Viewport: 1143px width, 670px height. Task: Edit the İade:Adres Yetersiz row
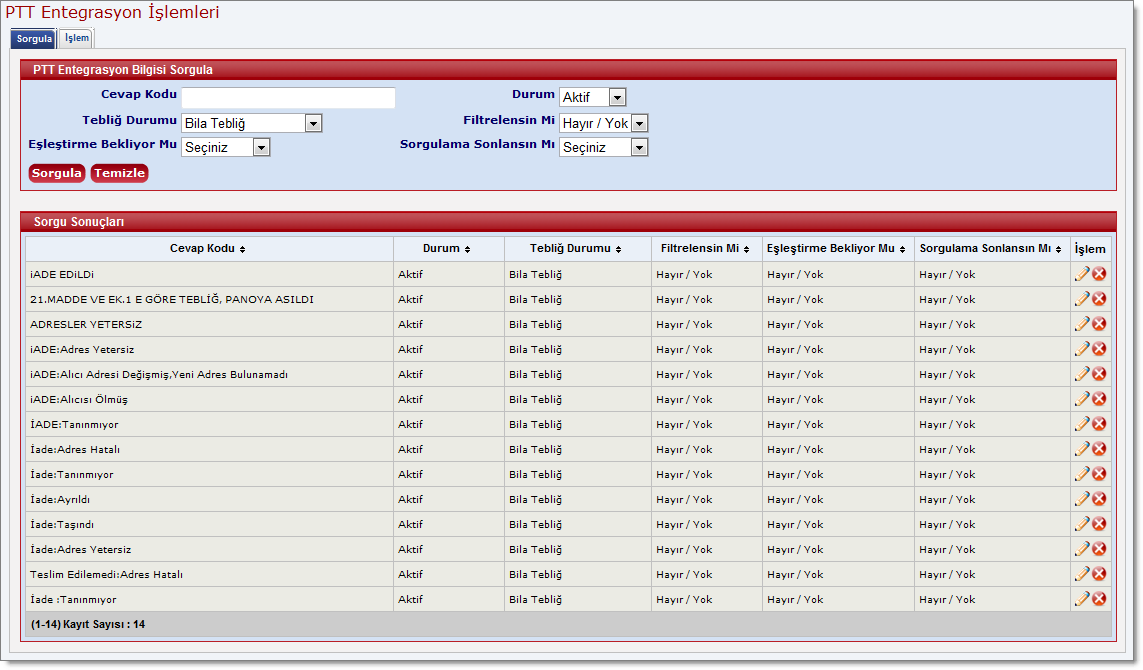(1082, 549)
